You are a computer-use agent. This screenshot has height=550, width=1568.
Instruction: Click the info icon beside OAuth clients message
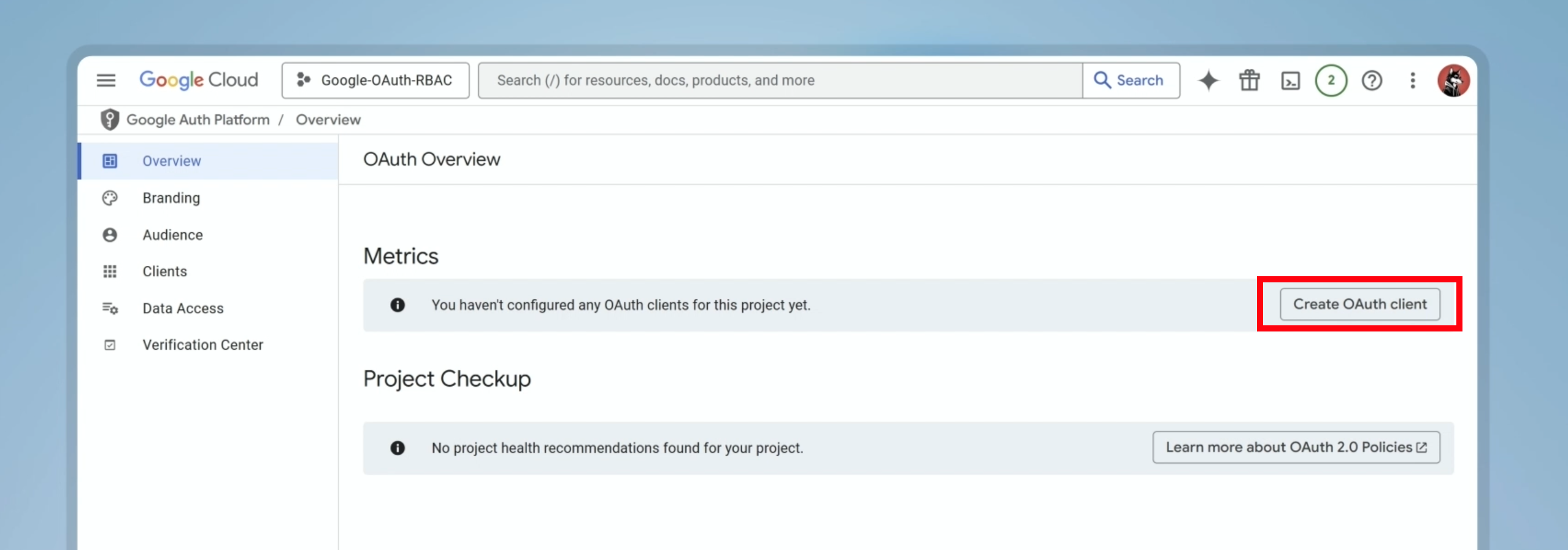[x=398, y=305]
